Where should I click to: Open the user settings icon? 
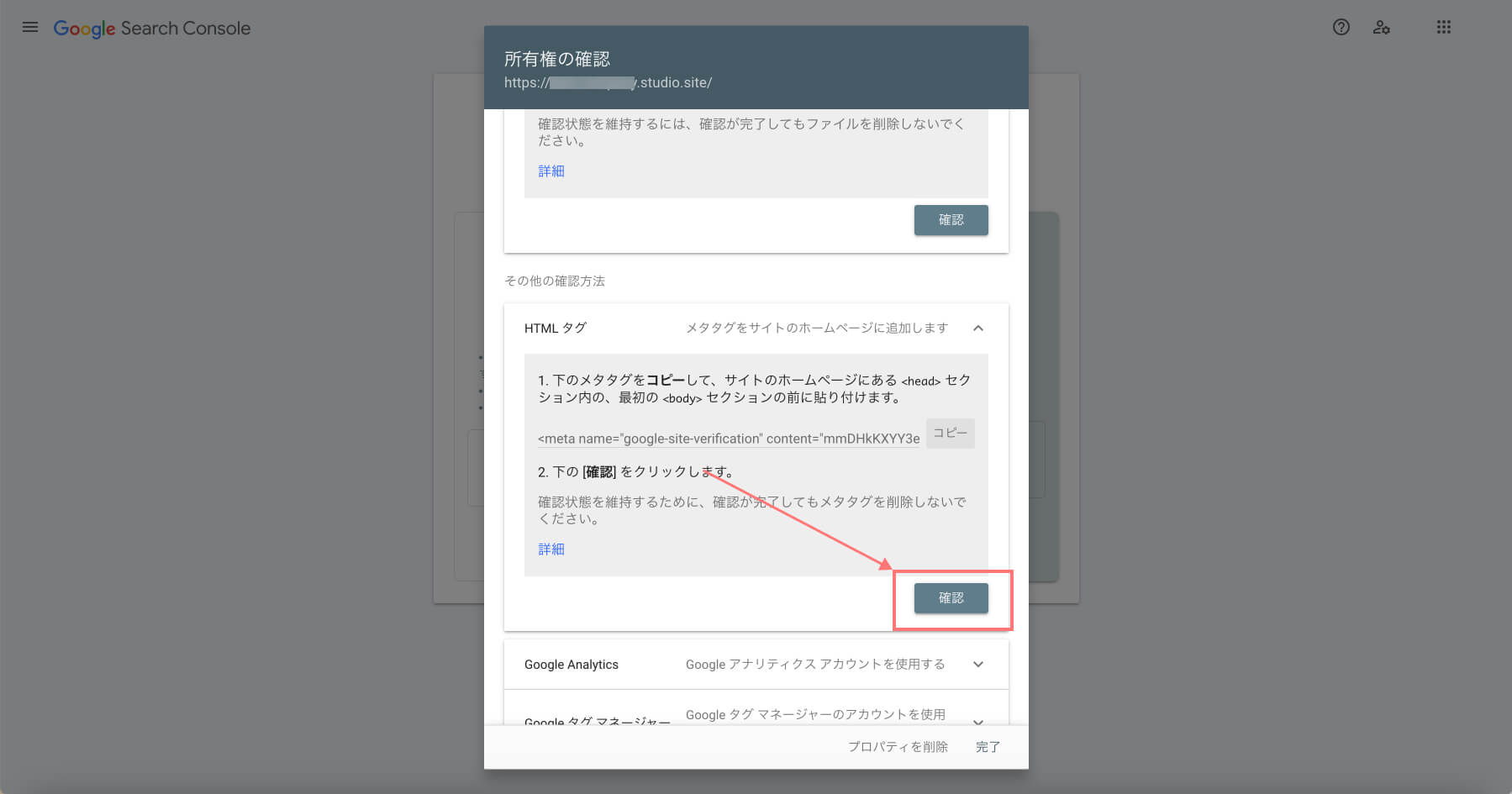(1382, 27)
